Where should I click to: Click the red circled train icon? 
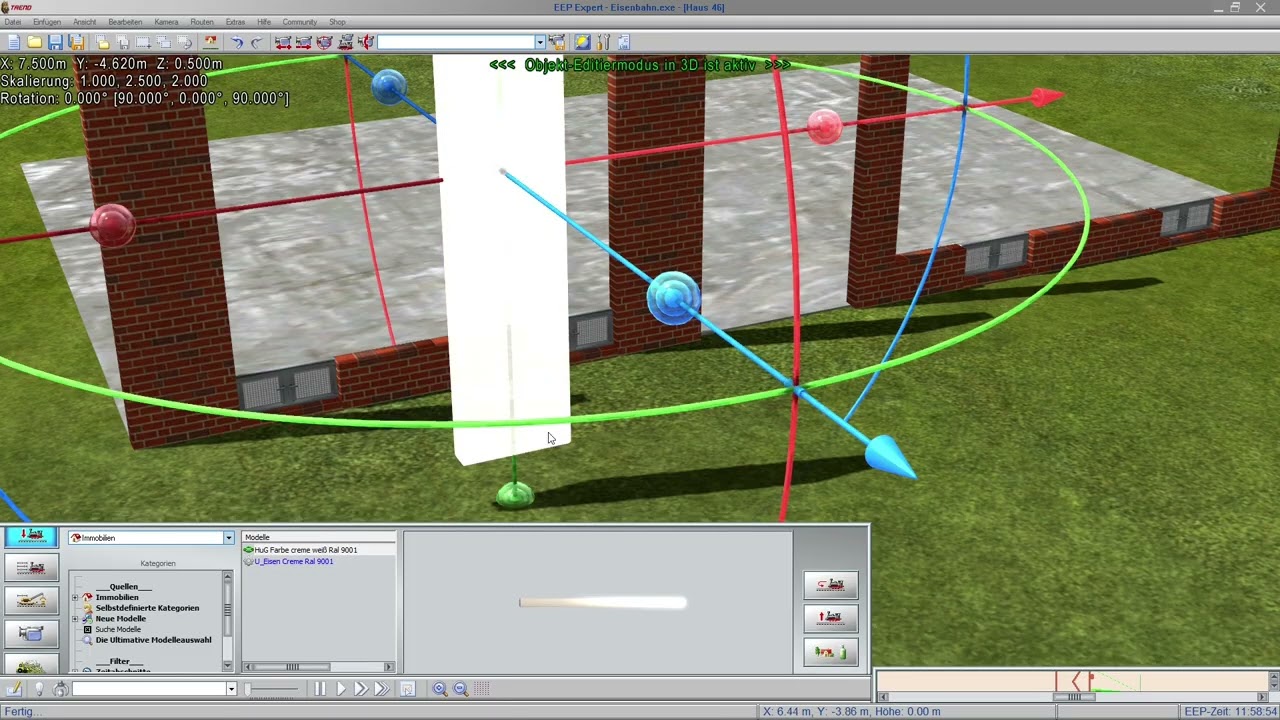pos(324,42)
